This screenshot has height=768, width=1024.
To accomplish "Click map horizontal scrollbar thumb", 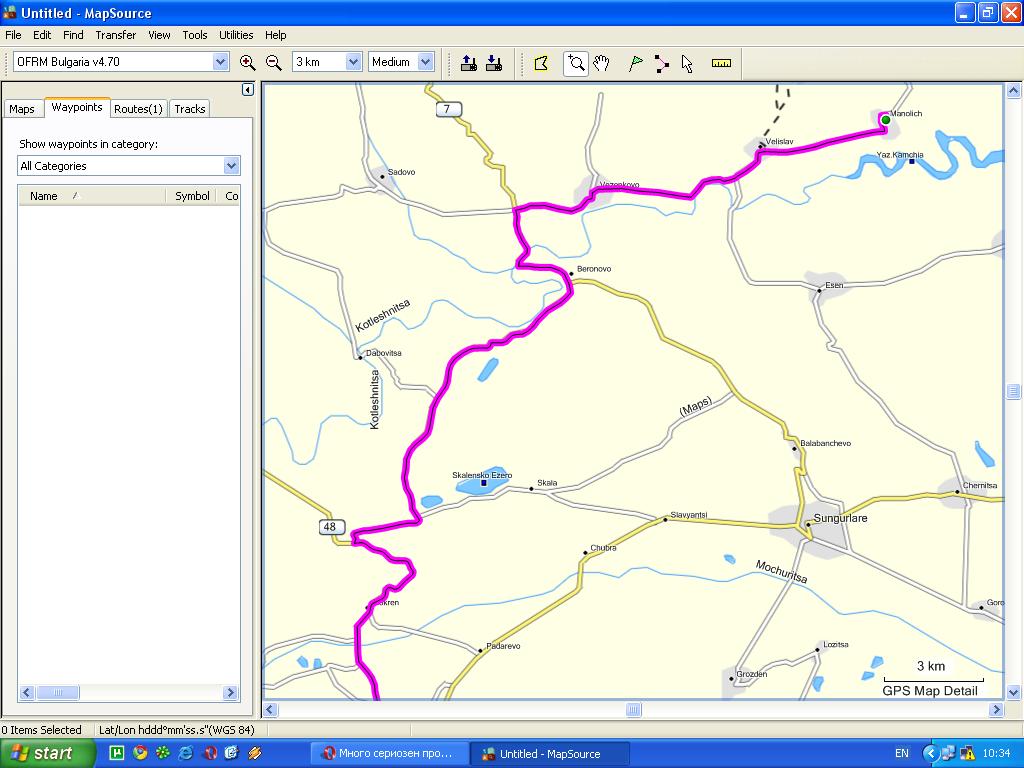I will [x=633, y=709].
